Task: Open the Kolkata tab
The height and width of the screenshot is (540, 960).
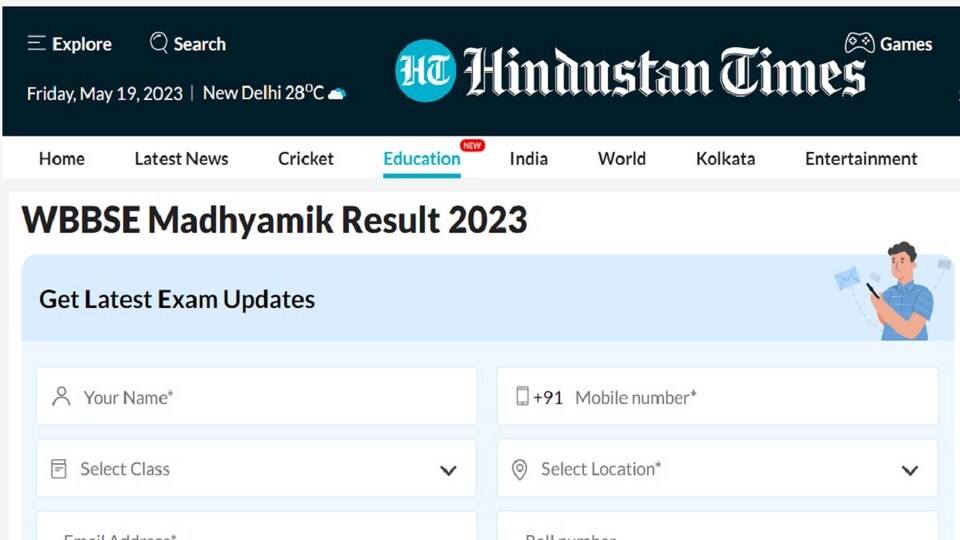Action: tap(726, 159)
